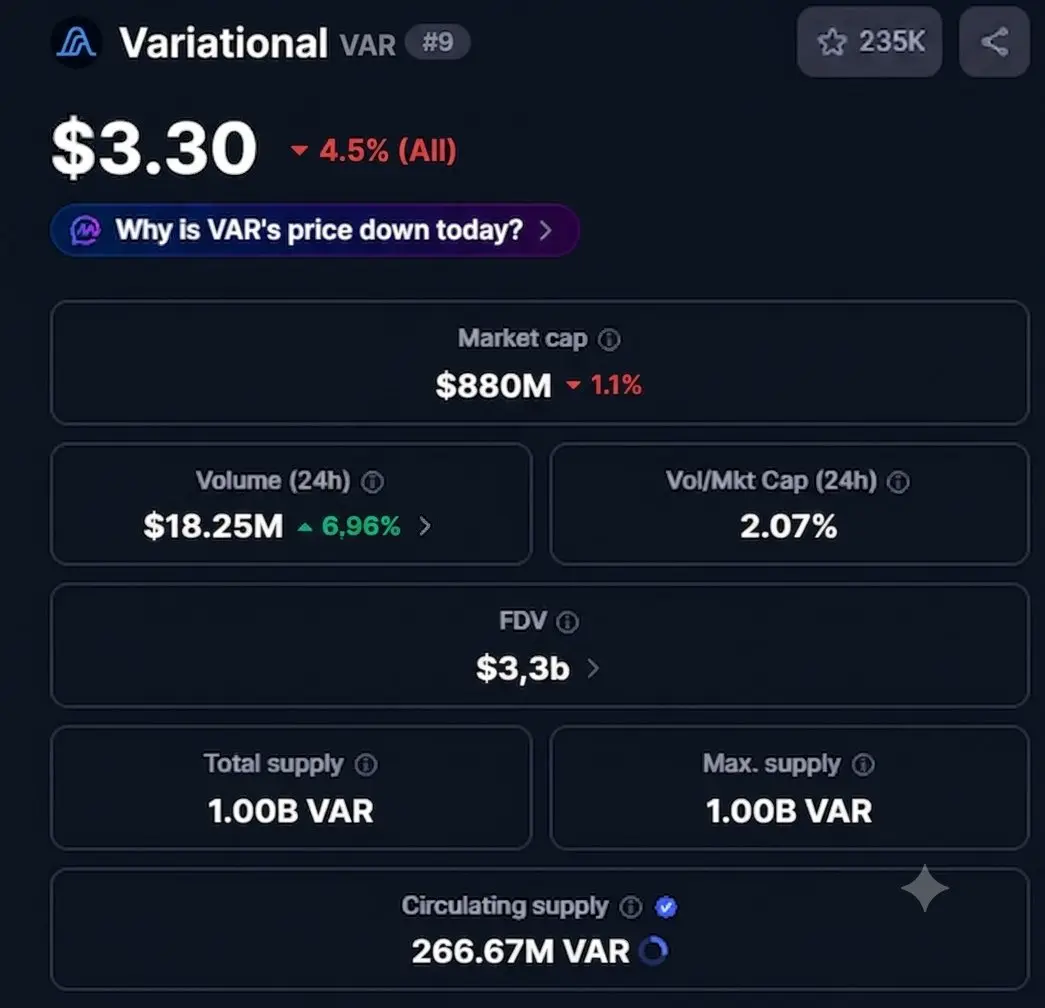Click the Variational coin logo icon
1045x1008 pixels.
tap(77, 43)
